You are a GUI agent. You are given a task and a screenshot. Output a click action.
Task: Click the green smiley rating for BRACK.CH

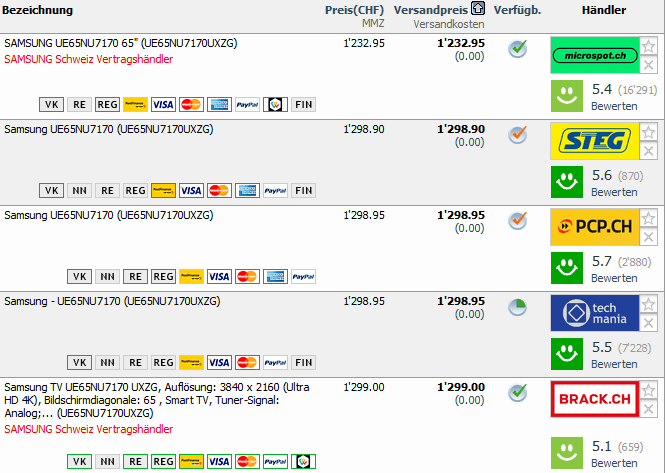pyautogui.click(x=567, y=454)
